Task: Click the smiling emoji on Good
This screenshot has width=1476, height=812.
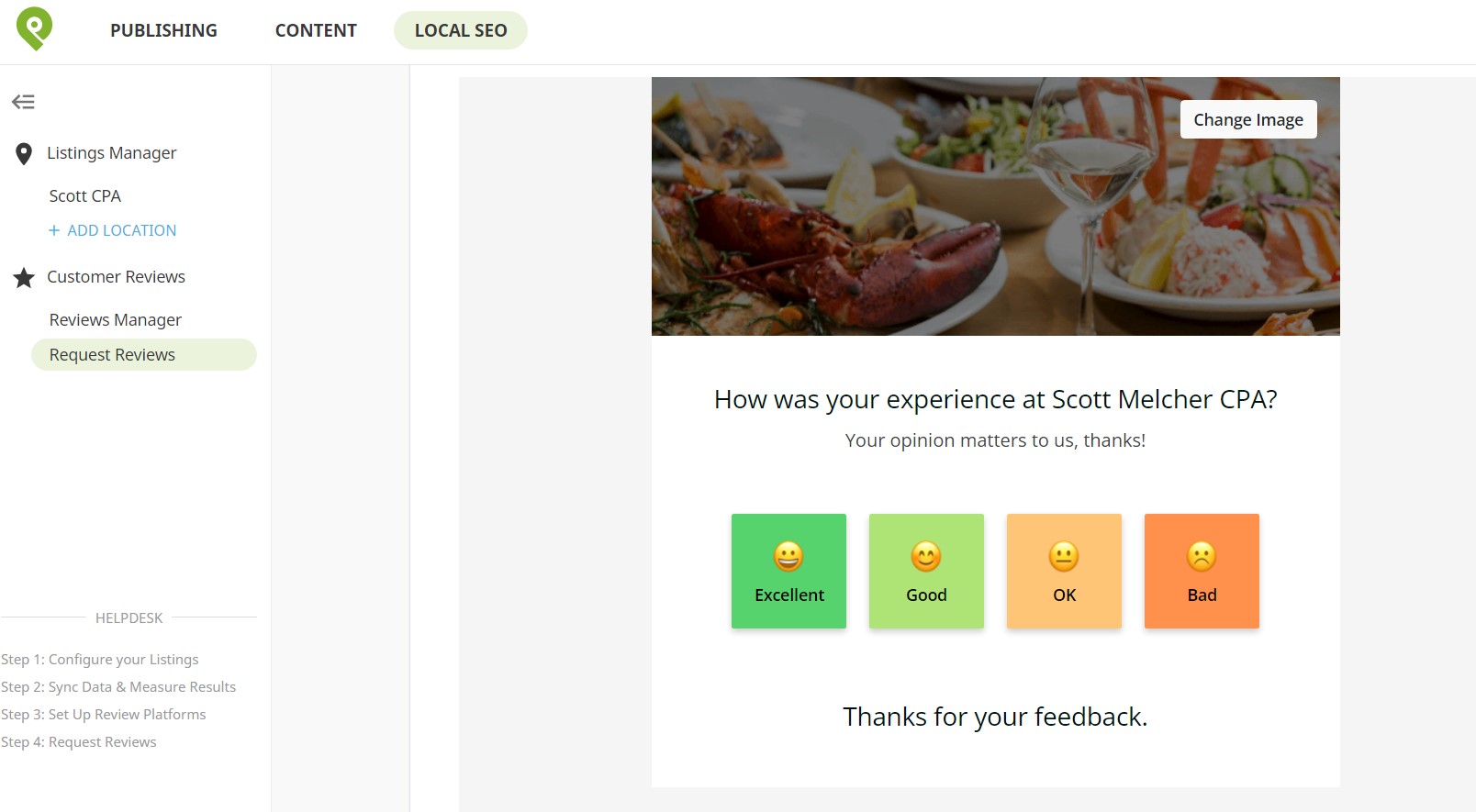Action: point(926,556)
